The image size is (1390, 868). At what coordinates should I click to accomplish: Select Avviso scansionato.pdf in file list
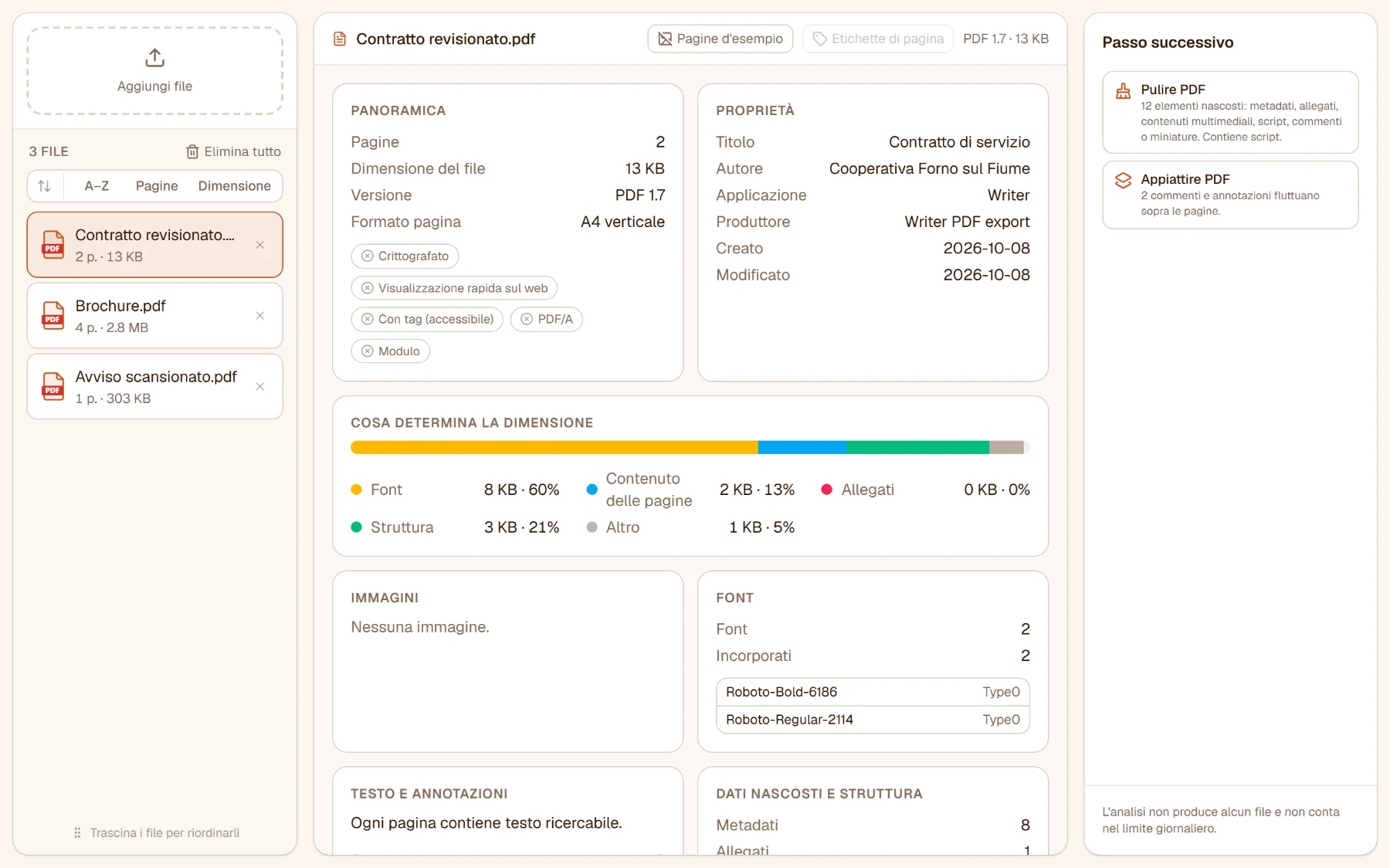155,387
